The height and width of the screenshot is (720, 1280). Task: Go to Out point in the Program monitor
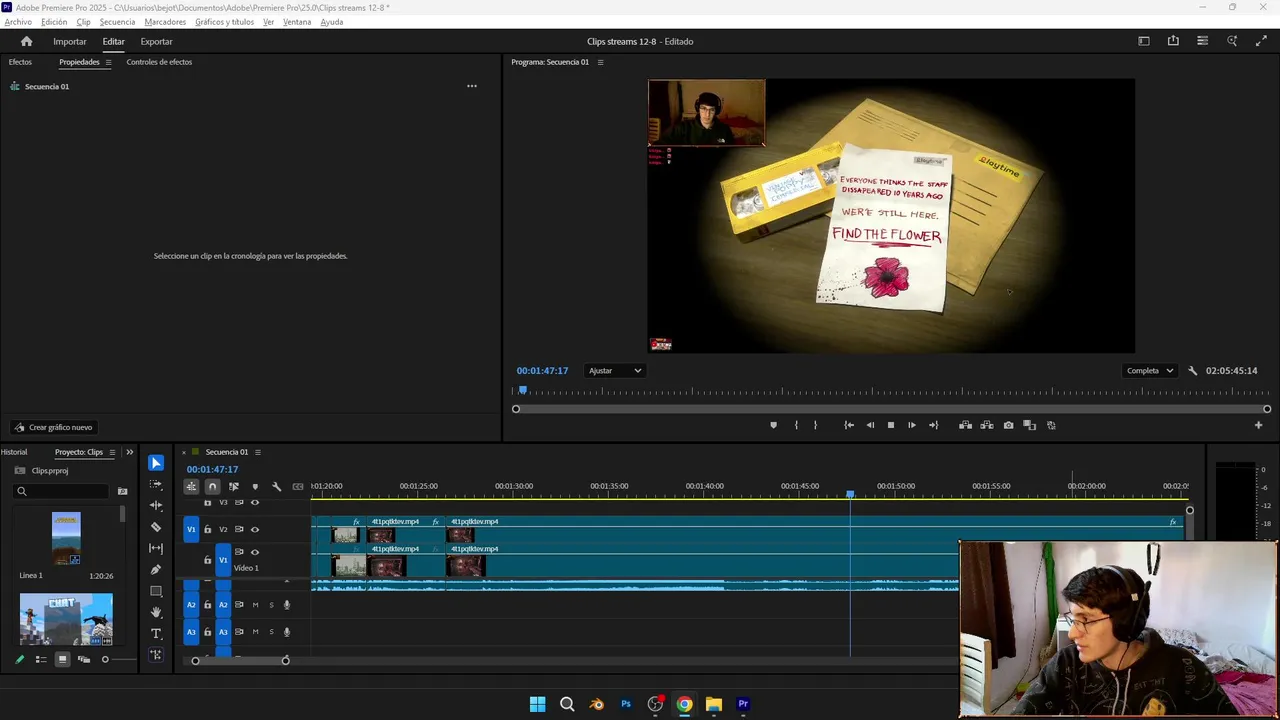coord(933,425)
